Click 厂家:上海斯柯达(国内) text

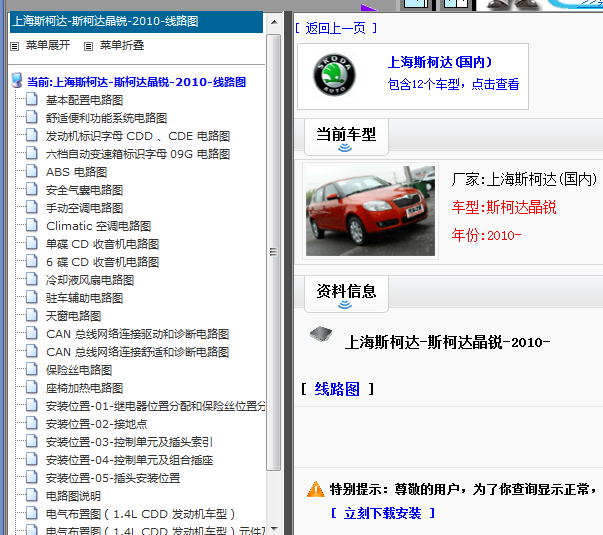(x=524, y=179)
